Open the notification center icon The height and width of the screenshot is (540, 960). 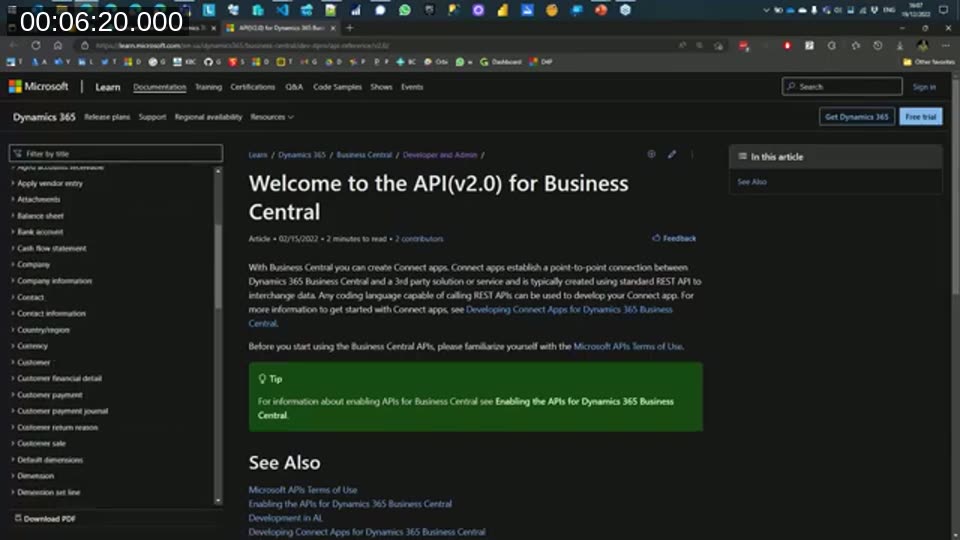[x=943, y=10]
